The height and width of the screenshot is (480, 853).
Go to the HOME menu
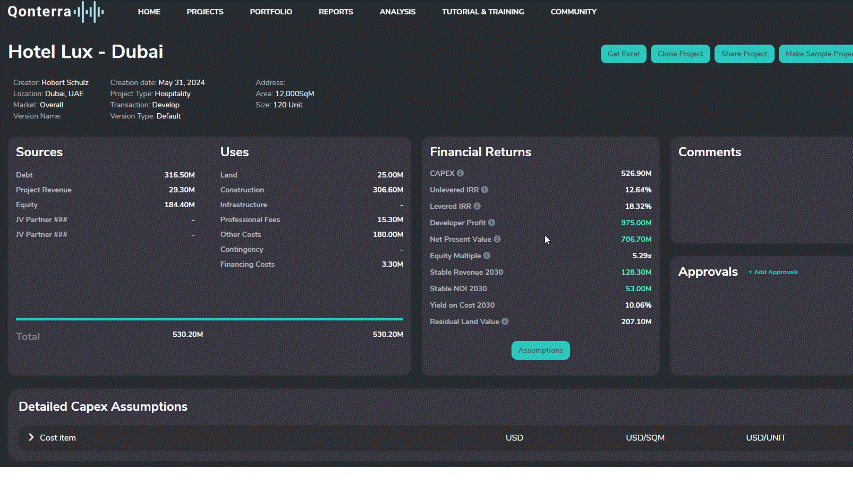(x=149, y=11)
